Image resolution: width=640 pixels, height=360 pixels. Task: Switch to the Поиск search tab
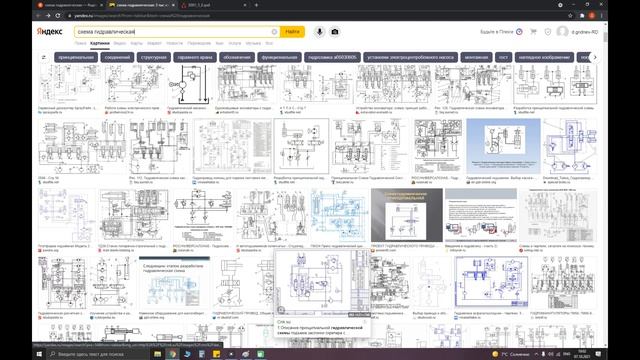80,43
